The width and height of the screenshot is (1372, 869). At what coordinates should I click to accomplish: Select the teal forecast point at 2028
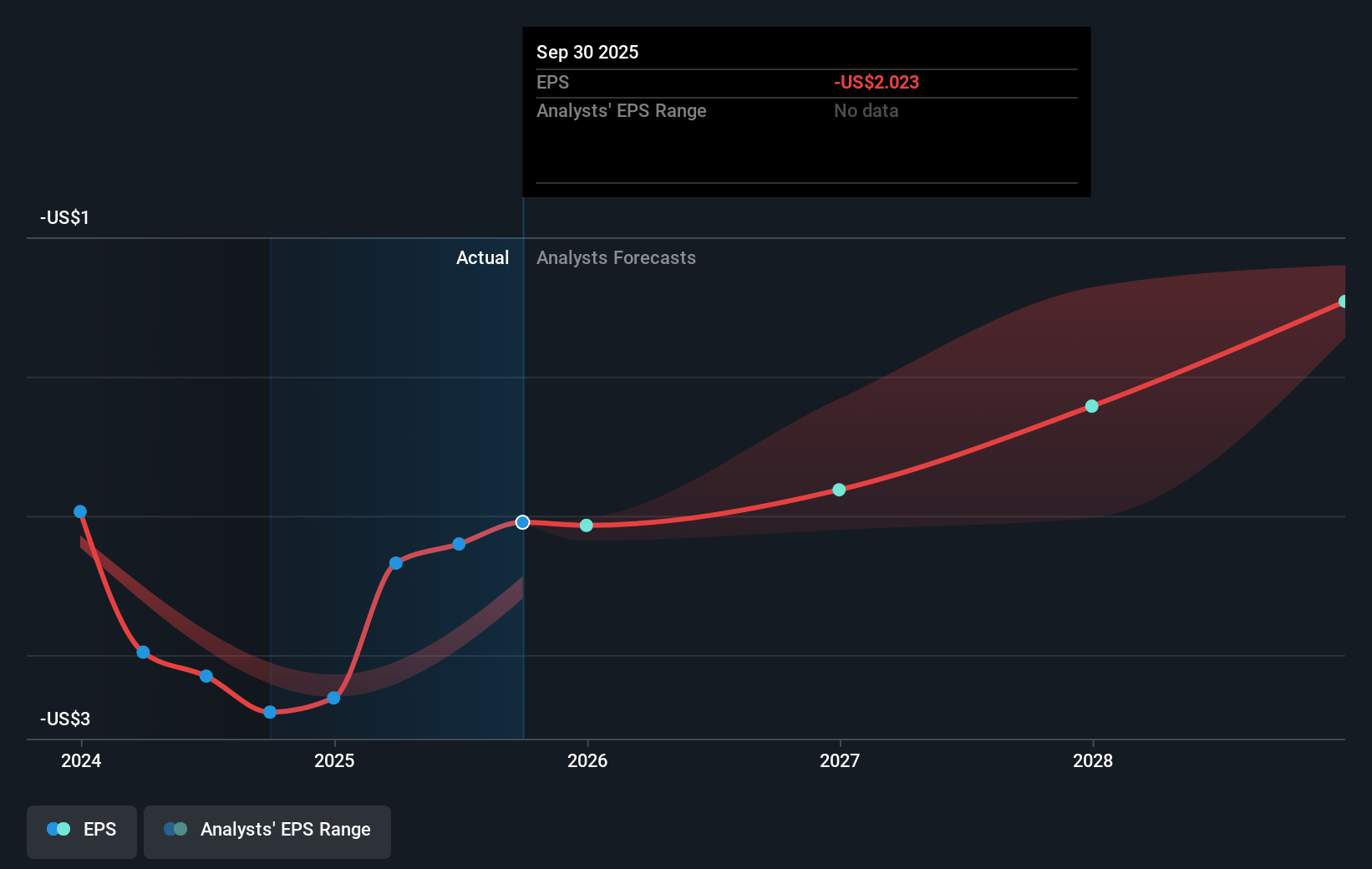[x=1092, y=406]
